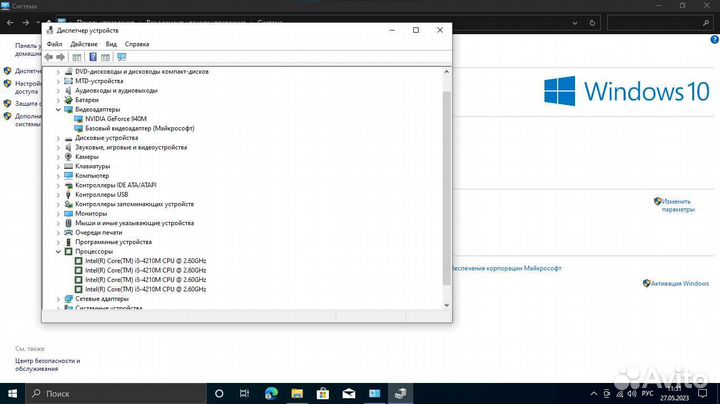Click the Мыши и иные указывающие устройства icon
720x404 pixels.
click(x=68, y=223)
